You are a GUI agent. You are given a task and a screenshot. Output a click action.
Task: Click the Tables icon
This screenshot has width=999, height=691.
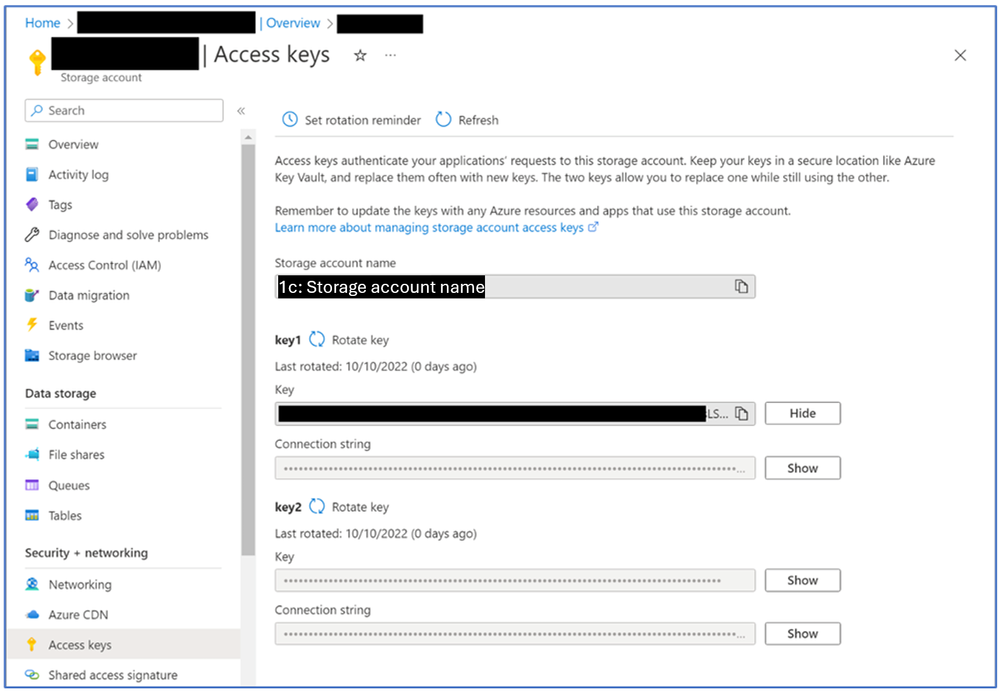click(32, 515)
